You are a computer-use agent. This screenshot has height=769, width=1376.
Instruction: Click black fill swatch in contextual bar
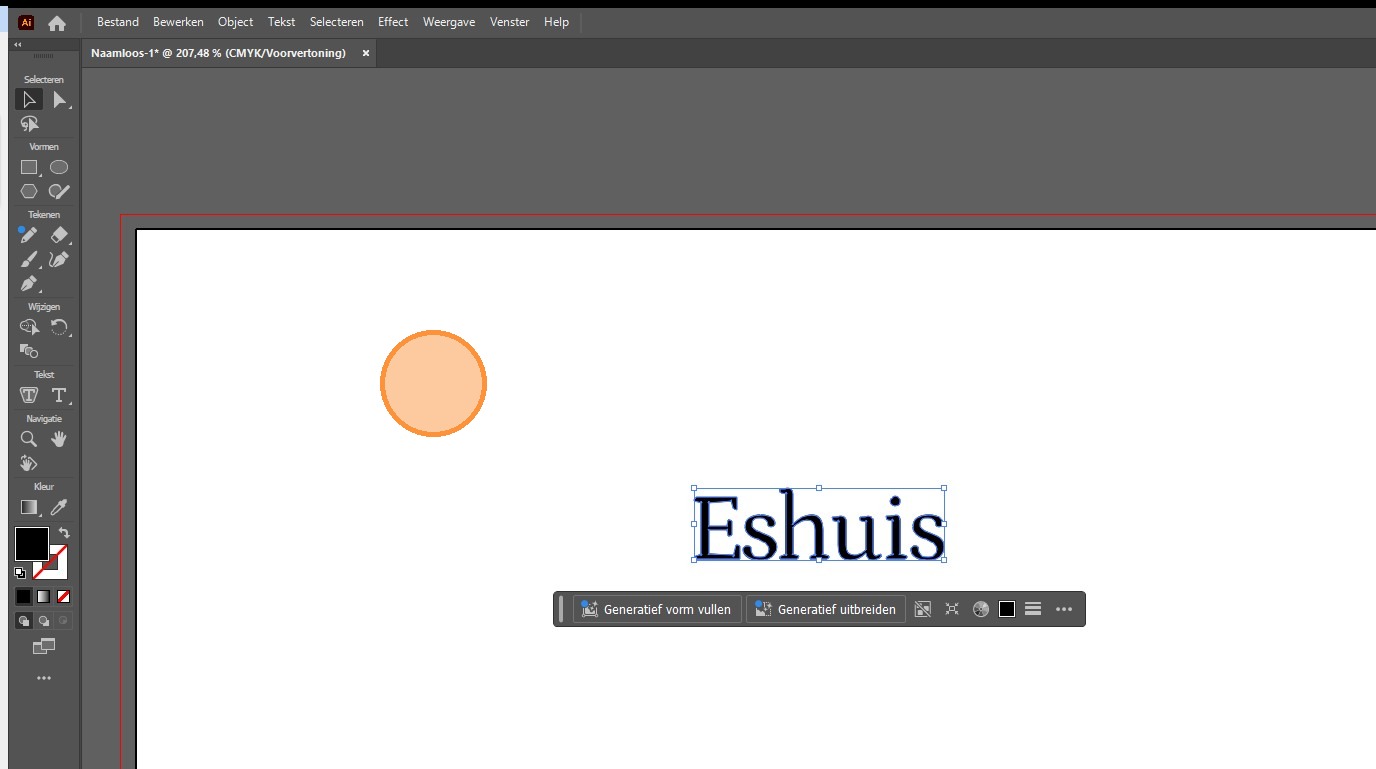[x=1007, y=609]
